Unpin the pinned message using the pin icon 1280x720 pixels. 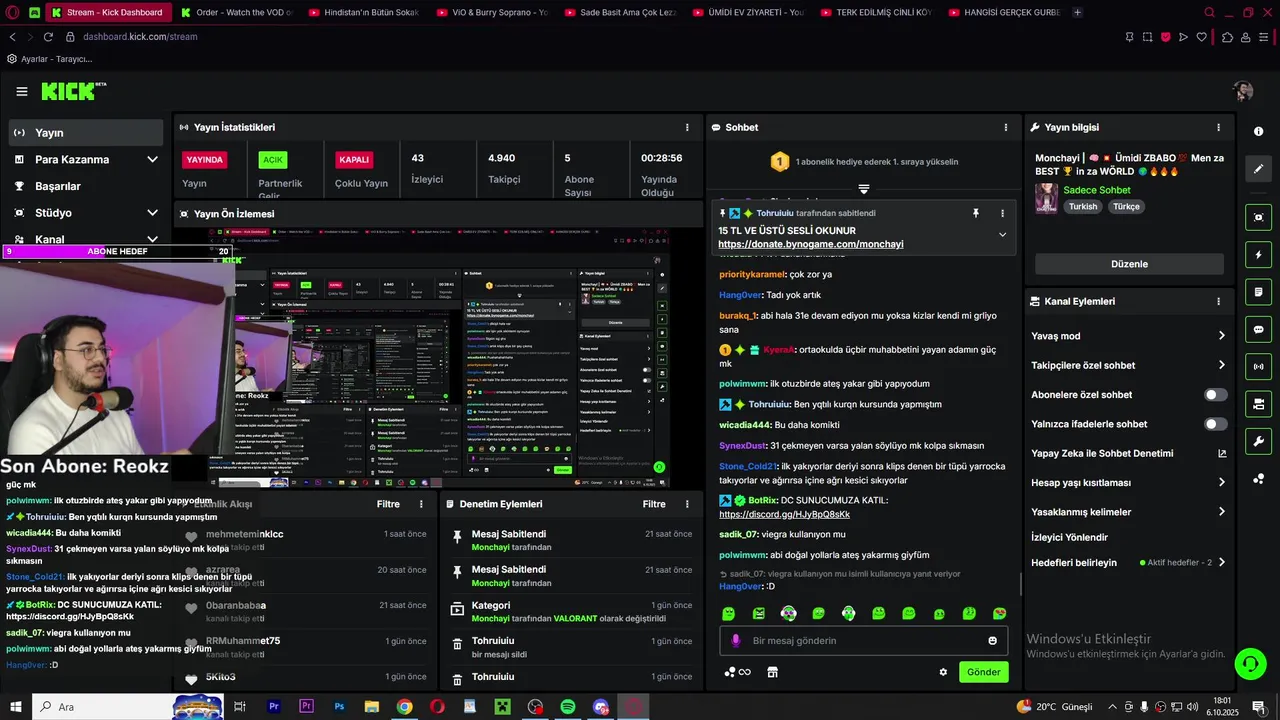(976, 213)
